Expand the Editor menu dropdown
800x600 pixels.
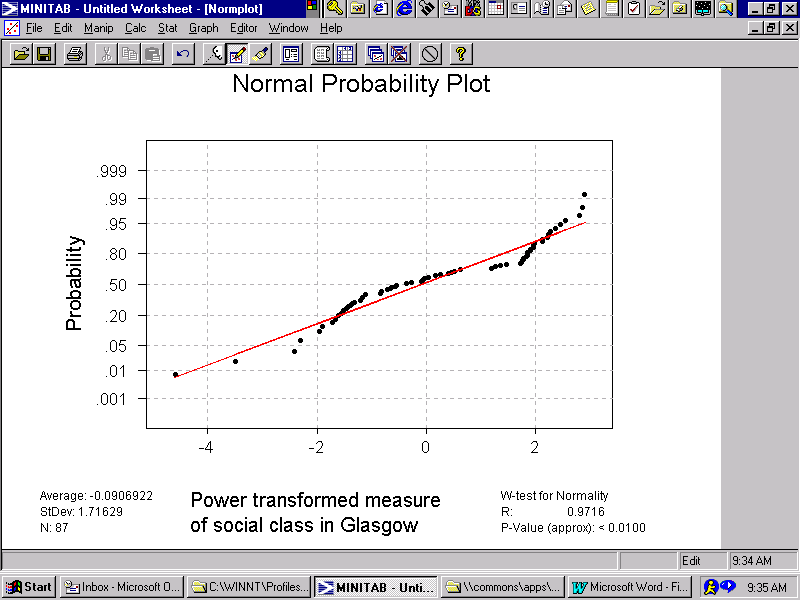(x=243, y=28)
